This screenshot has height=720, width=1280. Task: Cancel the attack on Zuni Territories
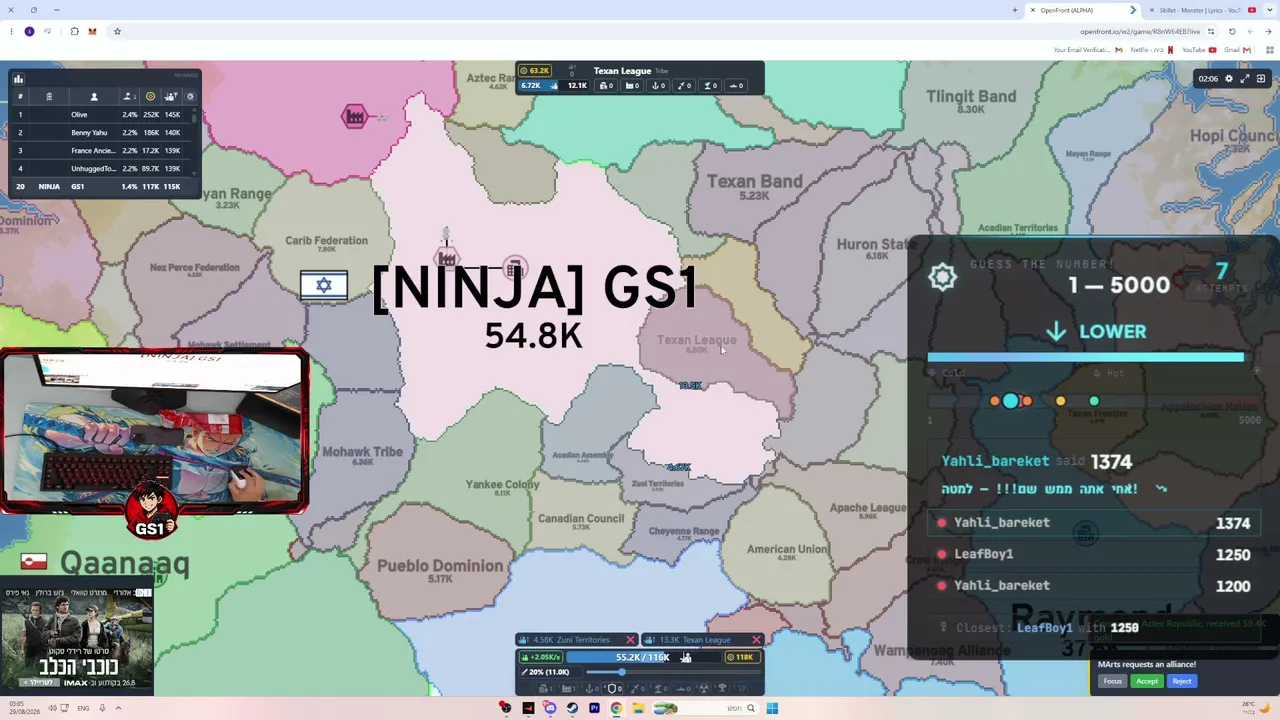coord(630,640)
